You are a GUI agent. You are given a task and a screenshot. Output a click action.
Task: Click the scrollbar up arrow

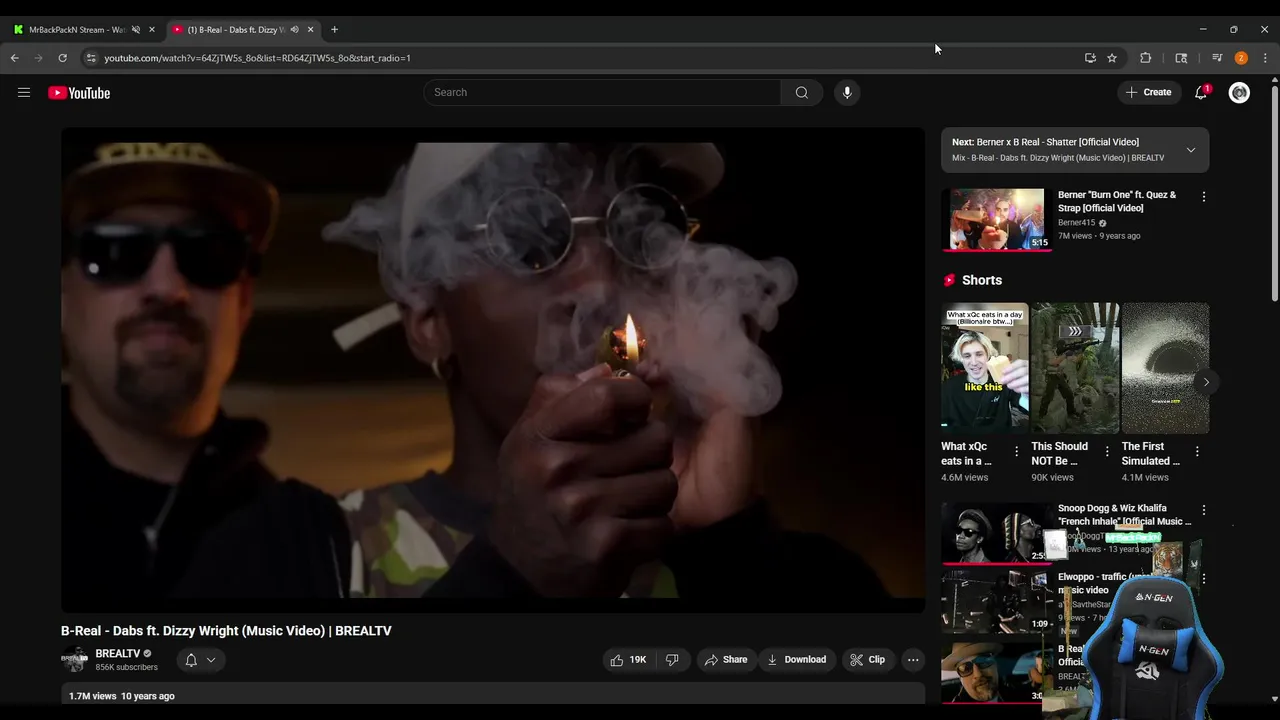(x=1274, y=81)
